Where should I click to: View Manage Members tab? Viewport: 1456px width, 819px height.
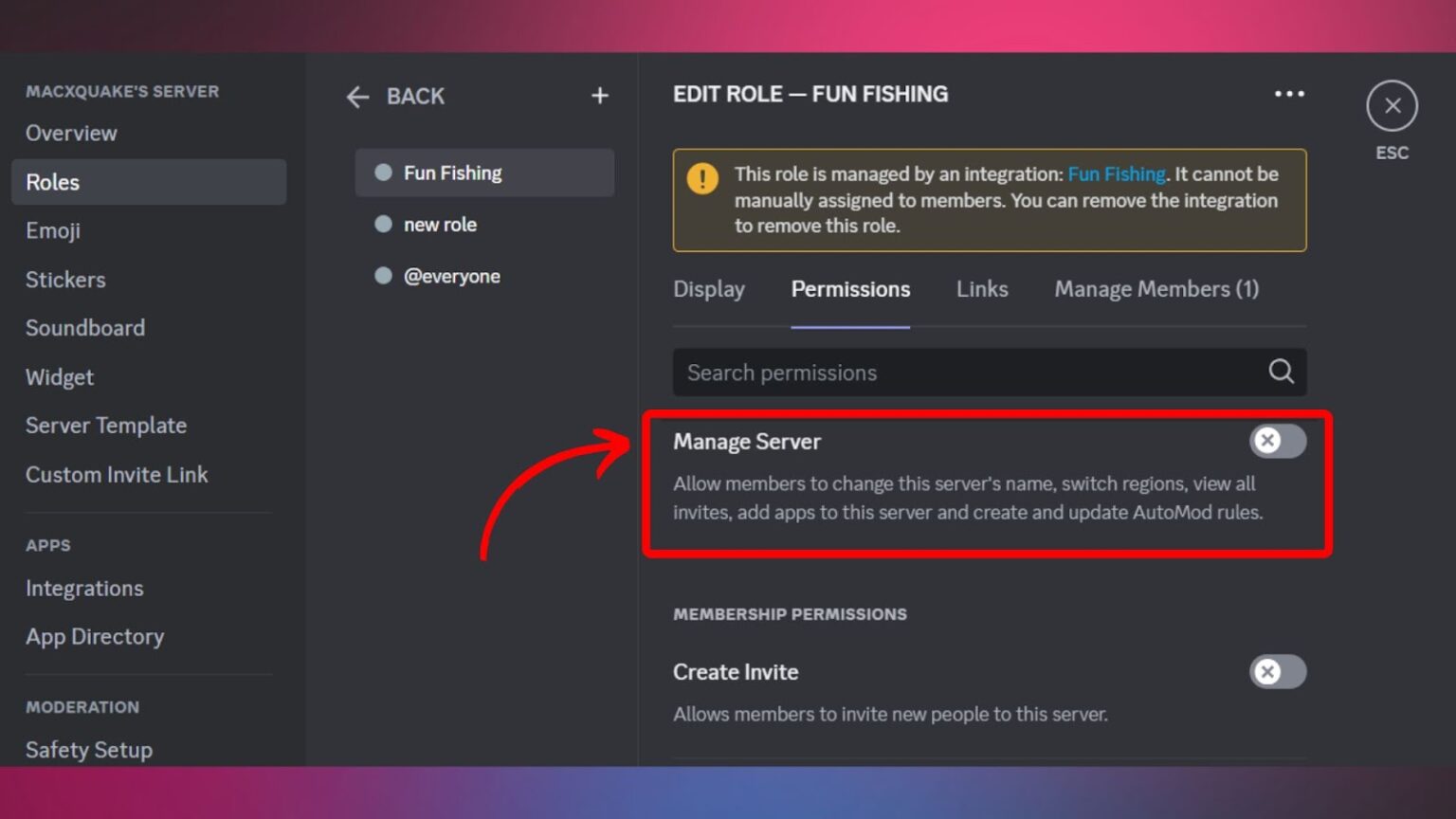[1156, 289]
